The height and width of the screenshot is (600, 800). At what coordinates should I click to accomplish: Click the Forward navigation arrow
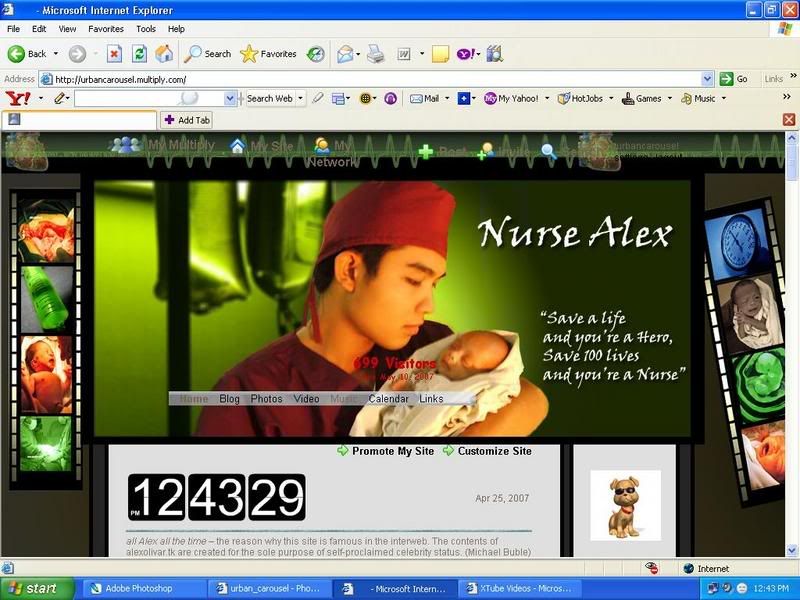point(78,54)
